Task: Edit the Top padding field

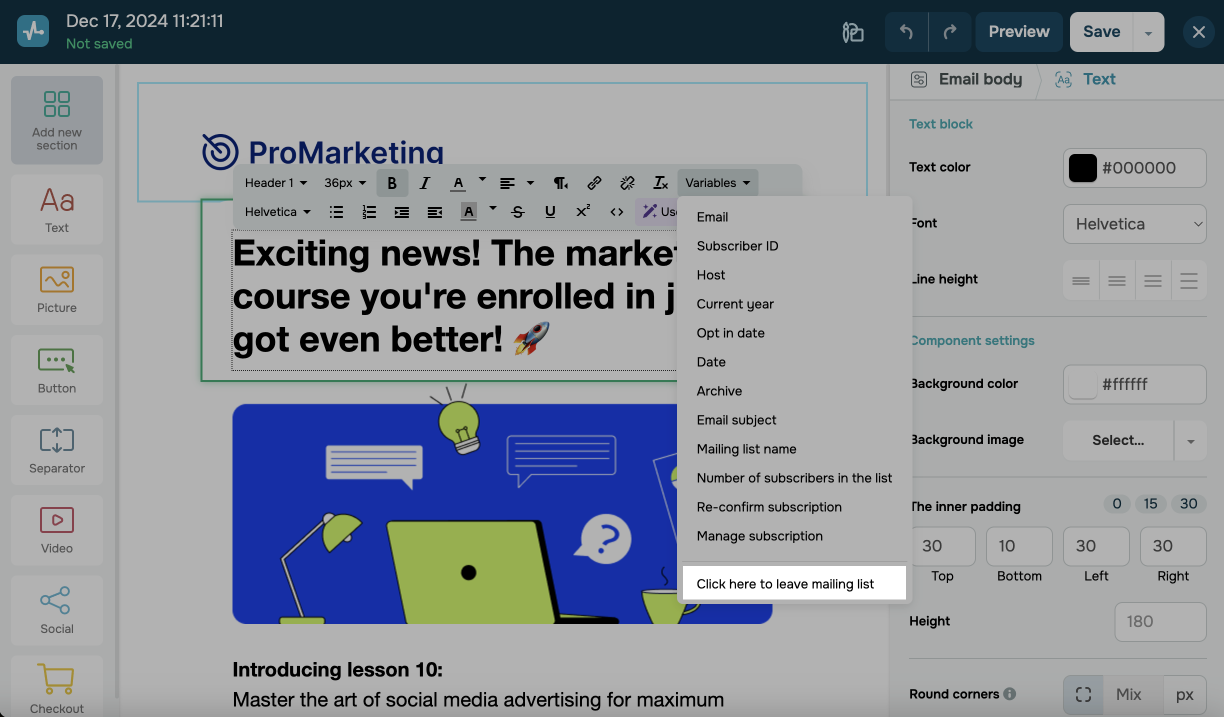Action: pos(943,546)
